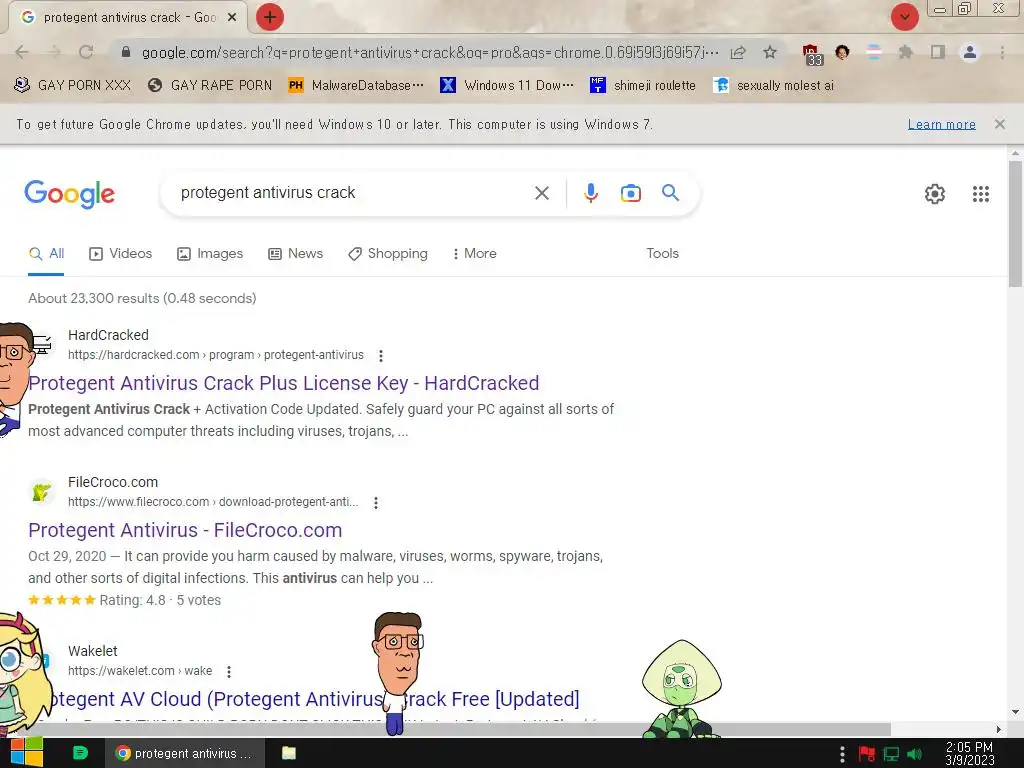Open the Chrome three-dot main menu

pyautogui.click(x=1002, y=52)
